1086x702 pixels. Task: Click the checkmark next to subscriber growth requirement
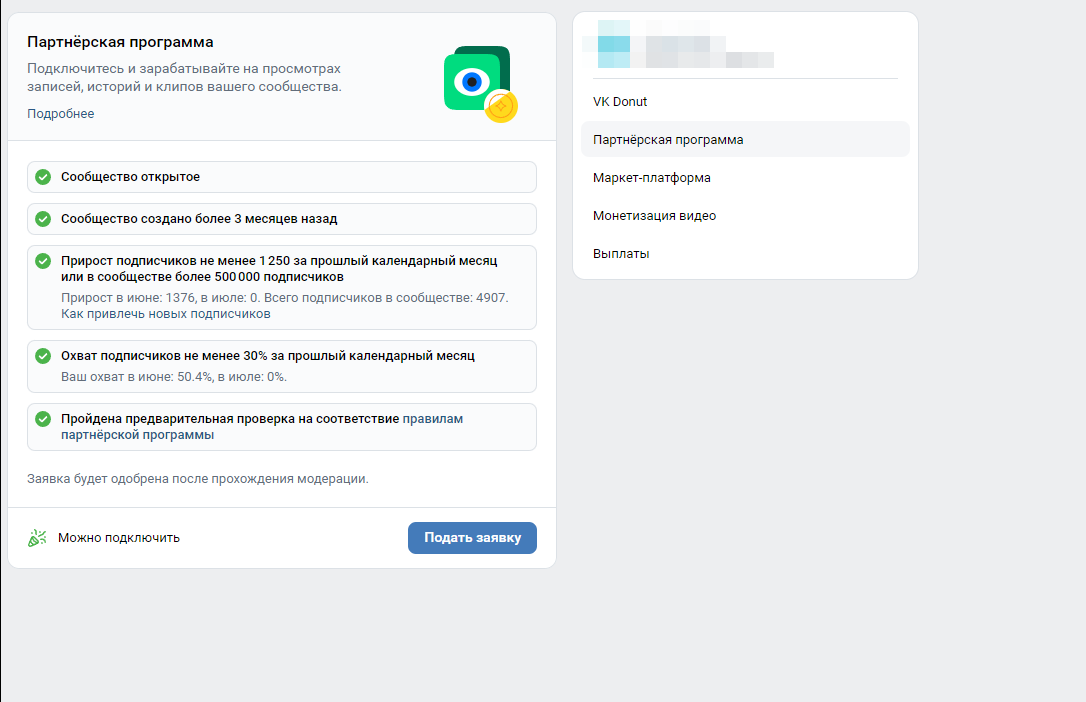43,261
